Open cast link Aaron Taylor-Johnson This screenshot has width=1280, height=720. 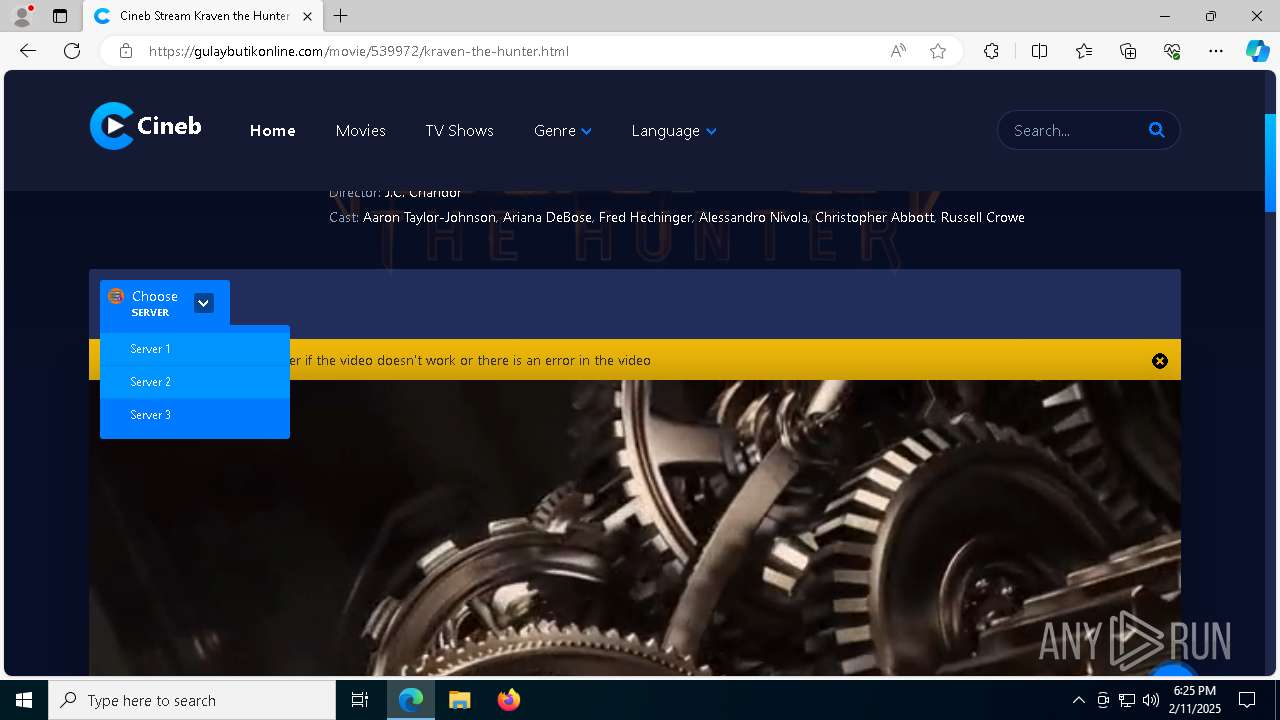pyautogui.click(x=429, y=217)
